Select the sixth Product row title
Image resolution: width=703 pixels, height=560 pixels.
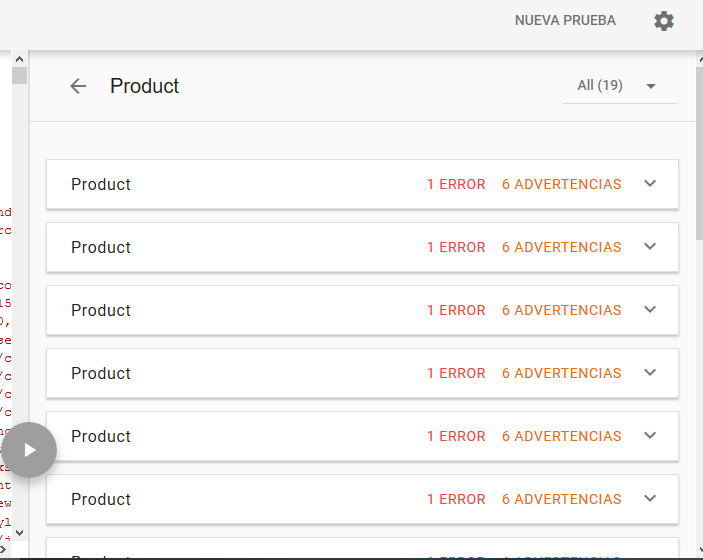tap(101, 500)
